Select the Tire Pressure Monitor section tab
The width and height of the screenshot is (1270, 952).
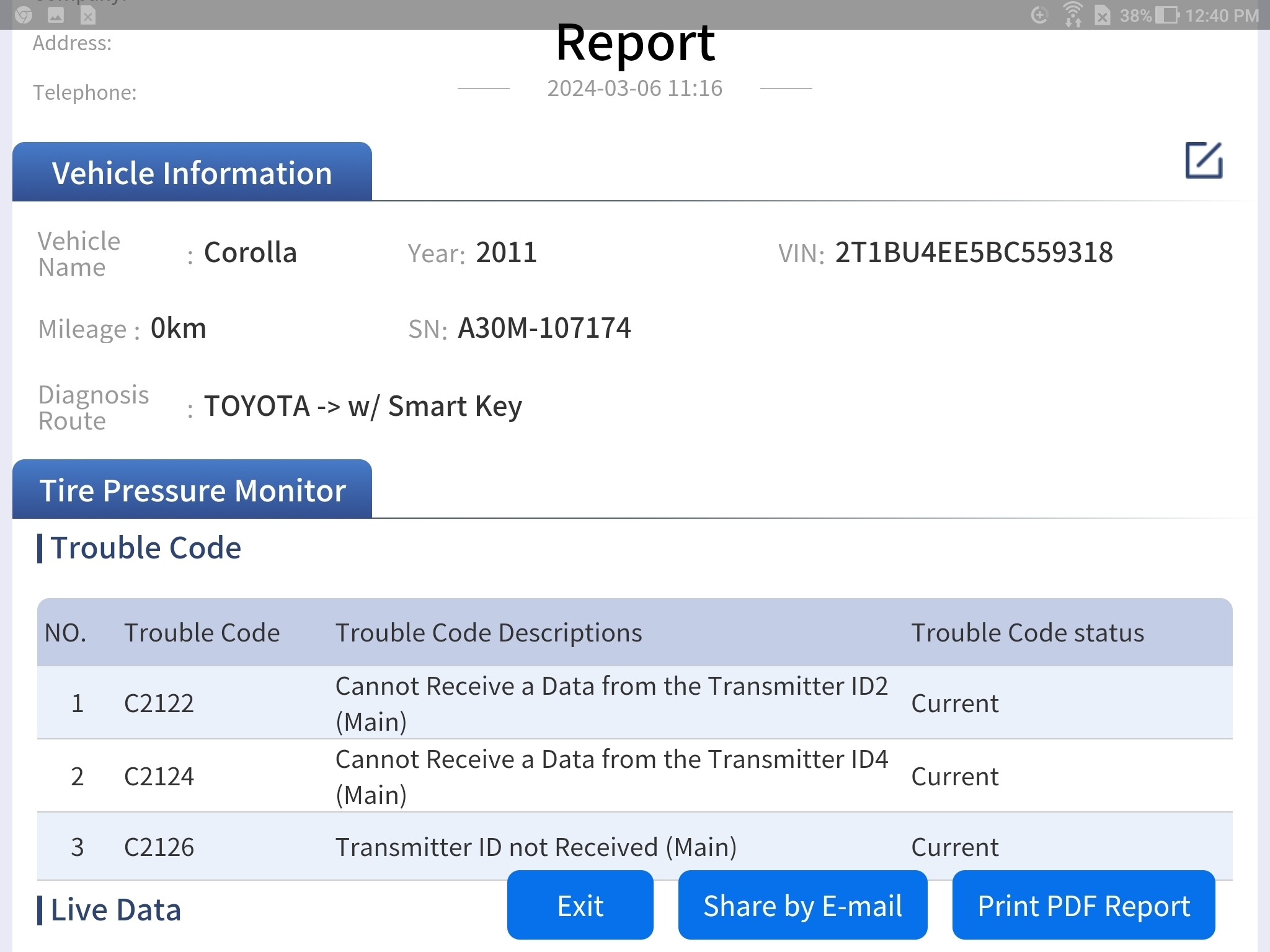(192, 490)
